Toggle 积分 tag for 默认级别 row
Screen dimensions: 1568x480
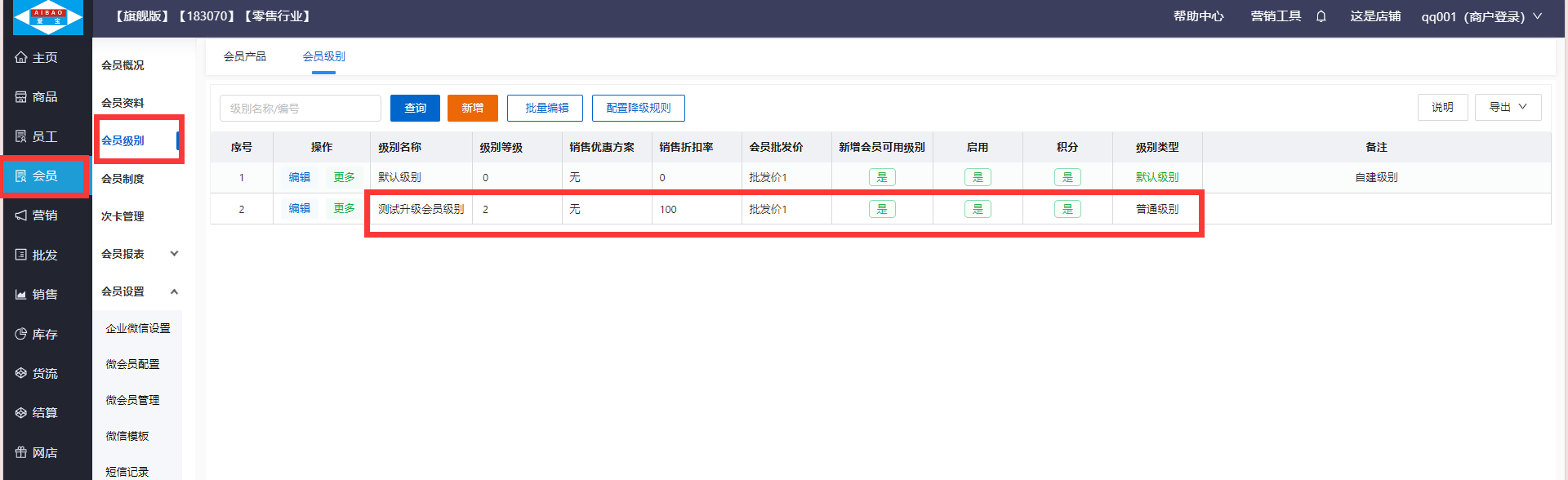[x=1067, y=177]
